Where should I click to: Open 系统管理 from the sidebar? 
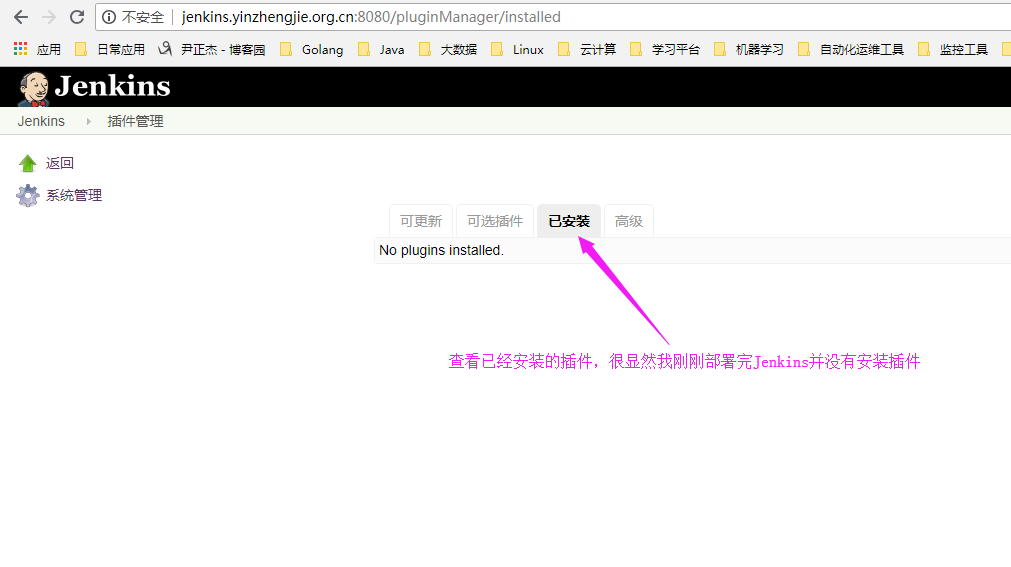coord(74,195)
